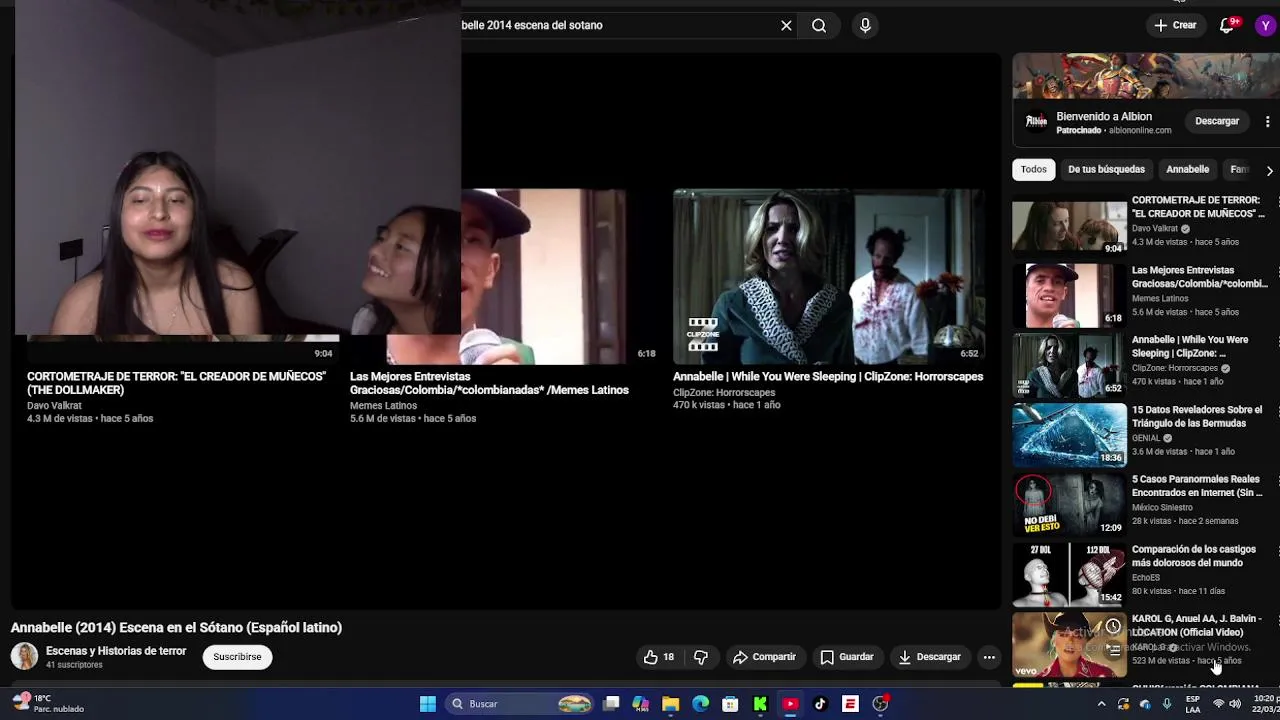Open microphone tray indicator

coord(1166,704)
